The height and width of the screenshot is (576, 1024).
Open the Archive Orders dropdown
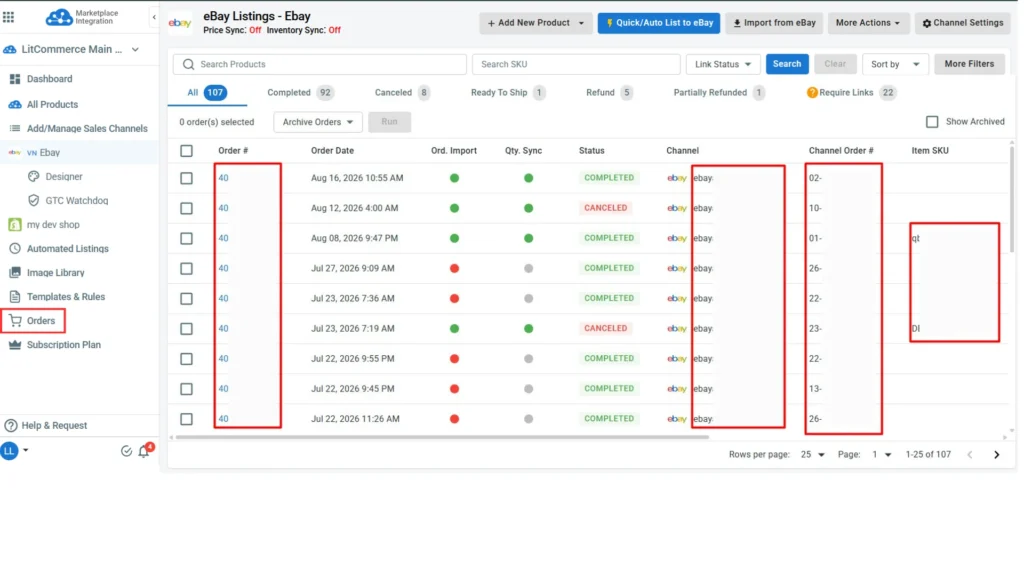pos(317,122)
